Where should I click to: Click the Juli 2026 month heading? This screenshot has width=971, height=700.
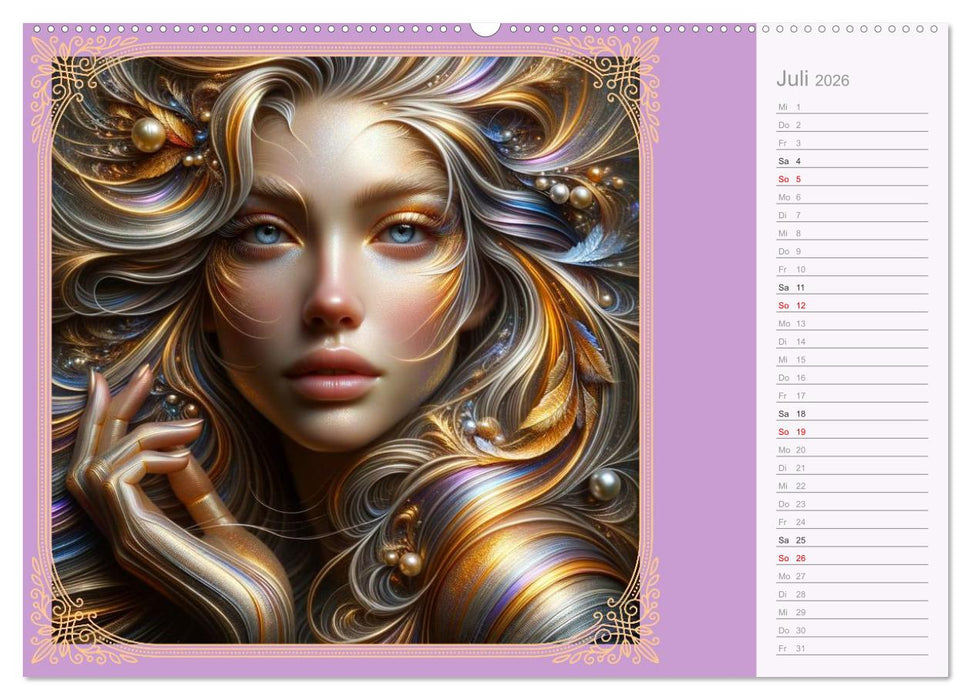pos(795,79)
